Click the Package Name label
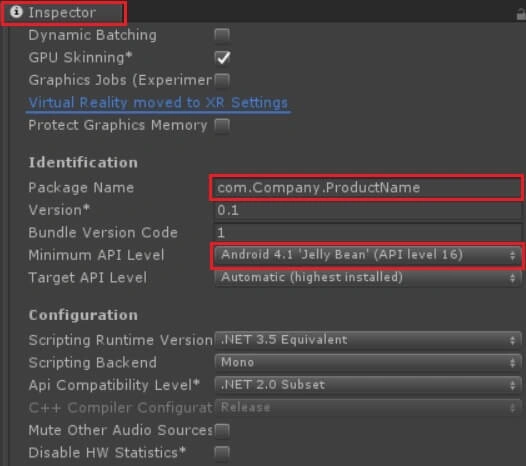 tap(81, 188)
